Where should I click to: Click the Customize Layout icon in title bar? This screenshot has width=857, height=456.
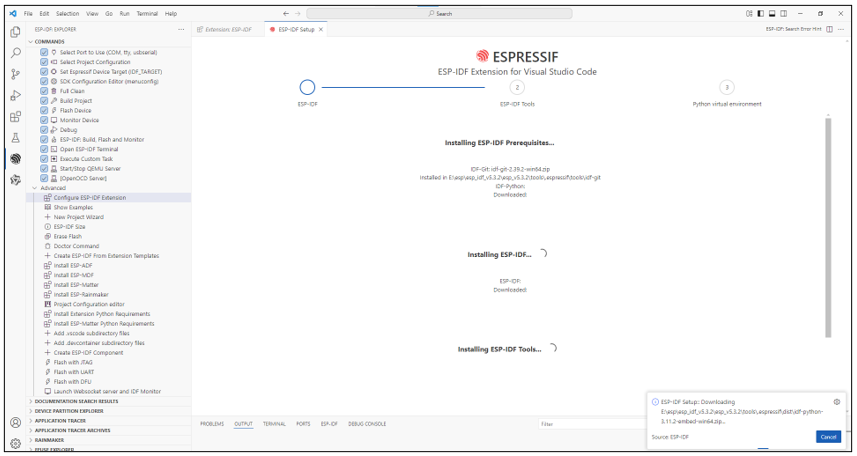pyautogui.click(x=749, y=14)
